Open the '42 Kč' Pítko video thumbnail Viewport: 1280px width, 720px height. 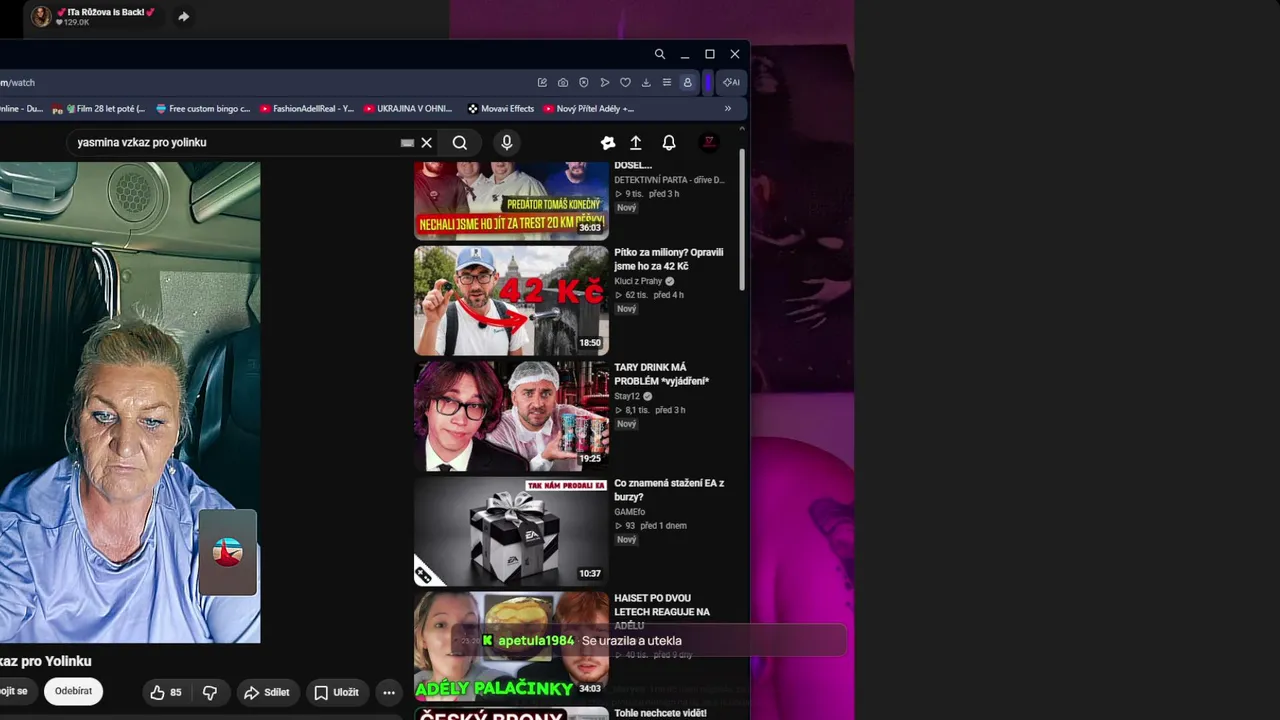[x=511, y=301]
